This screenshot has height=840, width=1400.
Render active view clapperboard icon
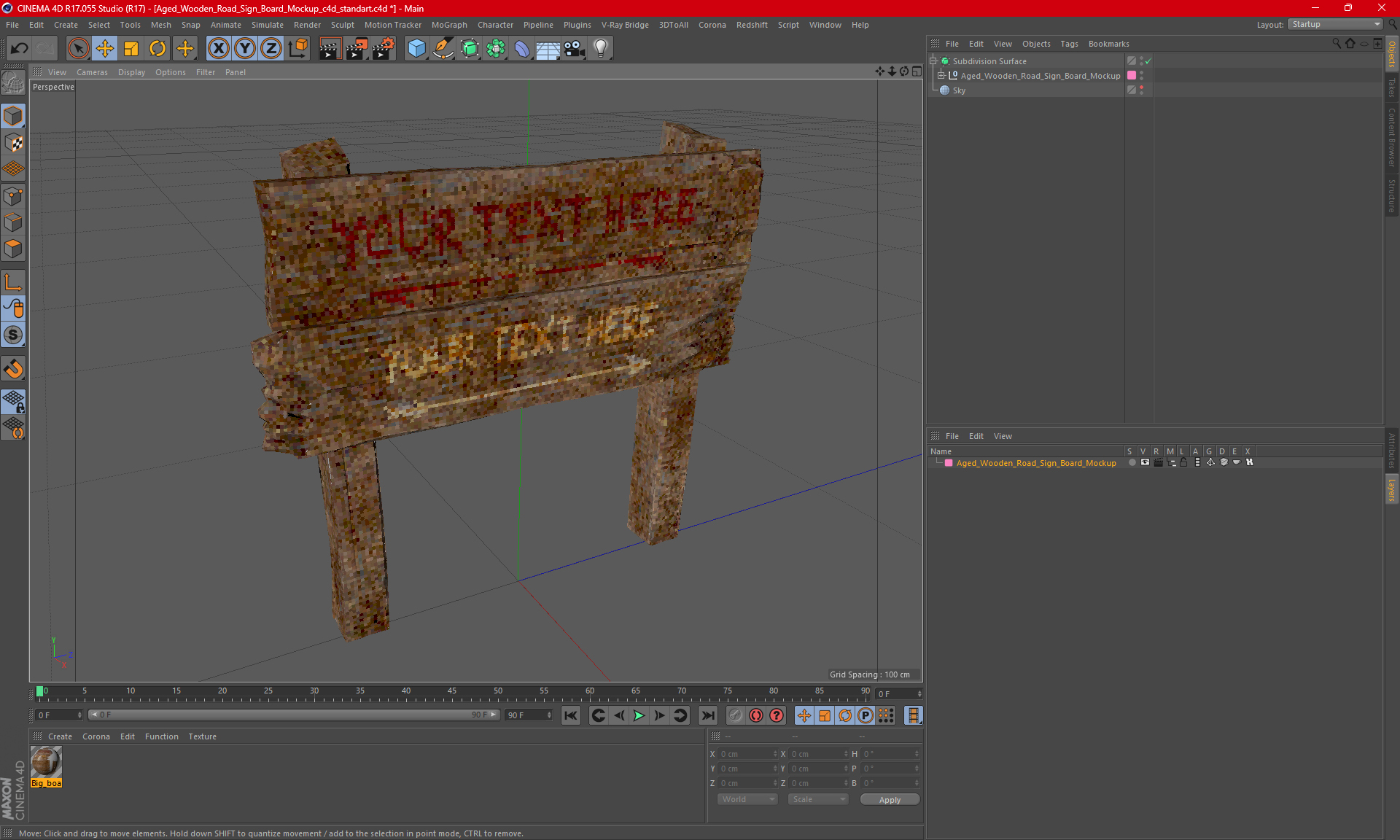click(x=330, y=48)
